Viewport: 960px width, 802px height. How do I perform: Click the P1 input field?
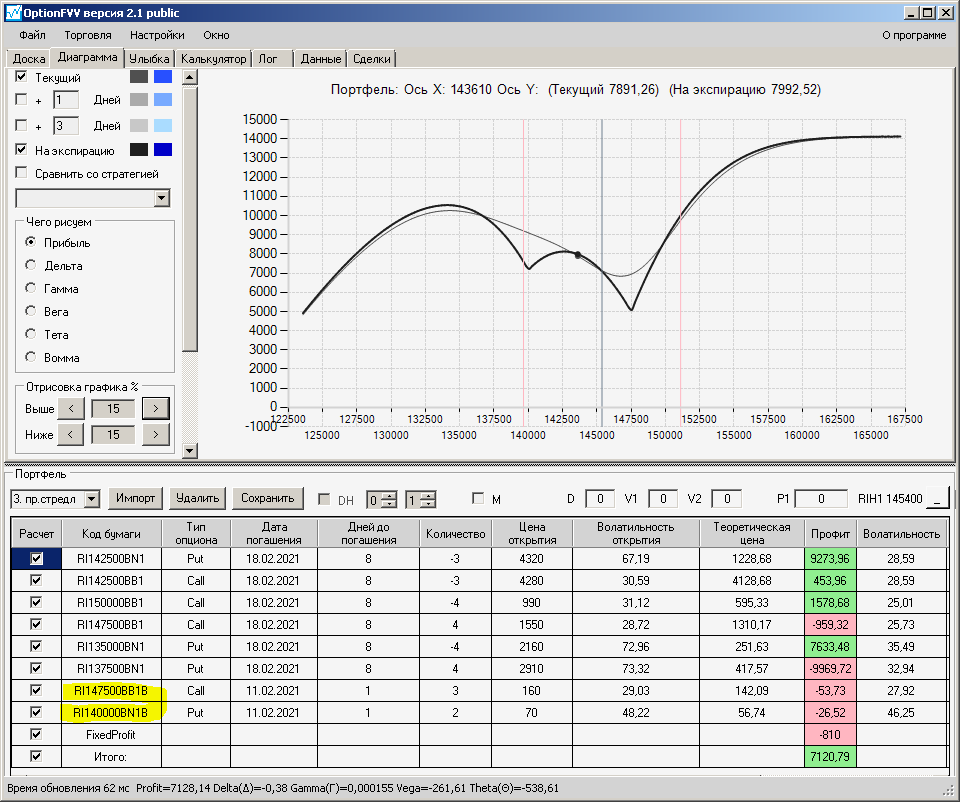click(821, 498)
